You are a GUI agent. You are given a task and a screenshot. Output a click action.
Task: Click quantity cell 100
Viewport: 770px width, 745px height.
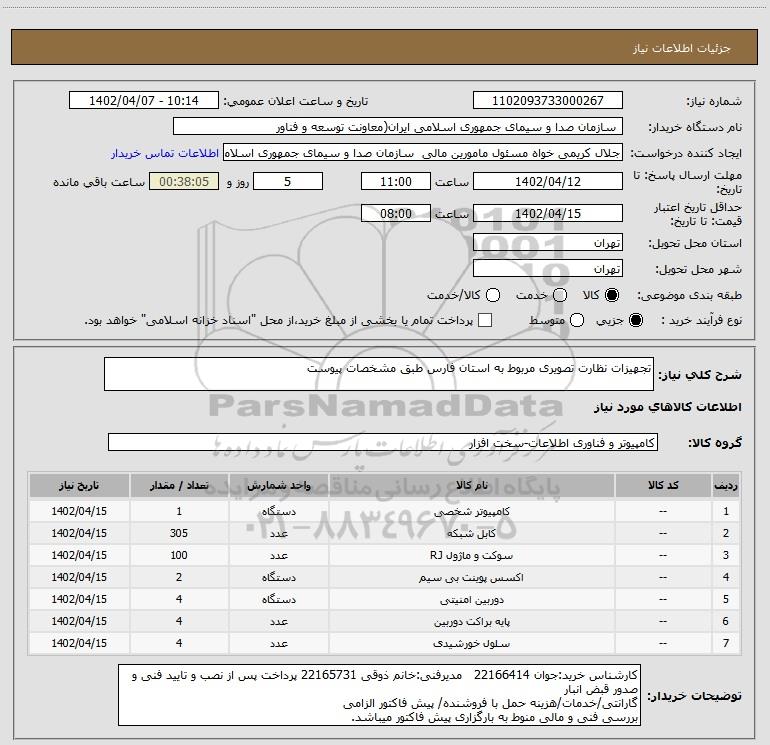point(179,555)
